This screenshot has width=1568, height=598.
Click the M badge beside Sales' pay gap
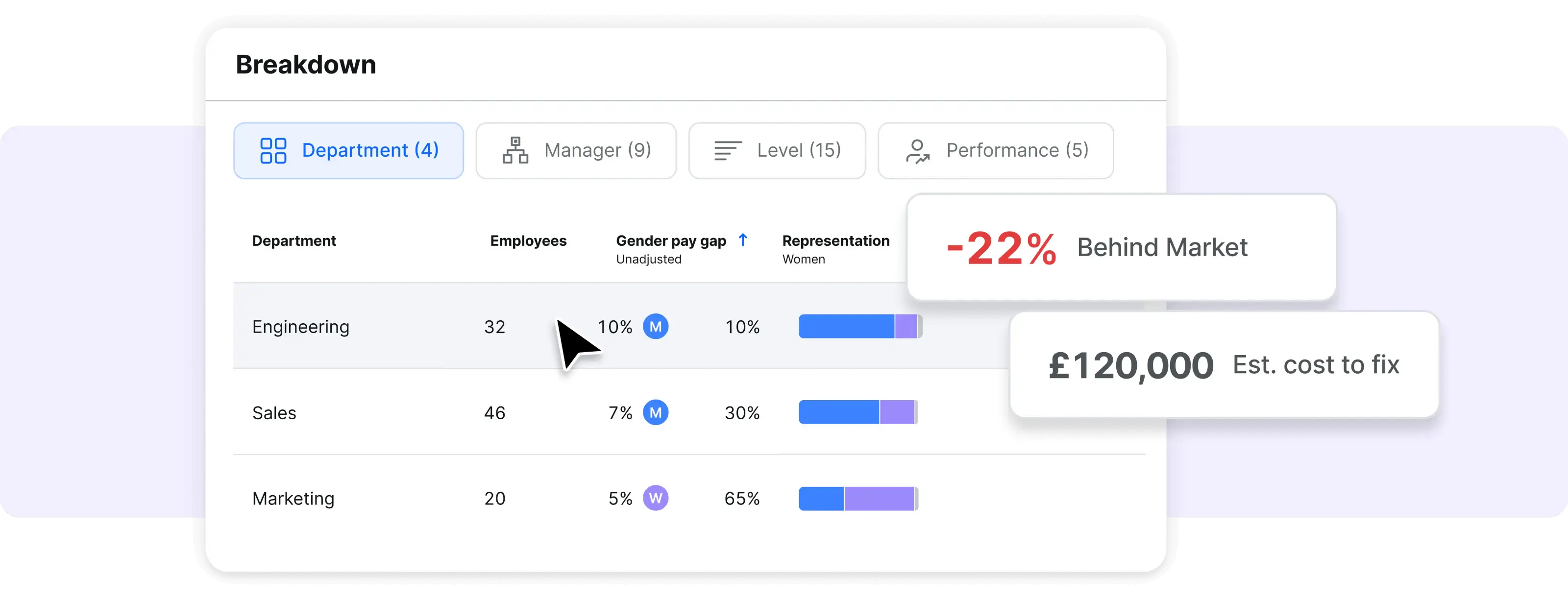(656, 412)
